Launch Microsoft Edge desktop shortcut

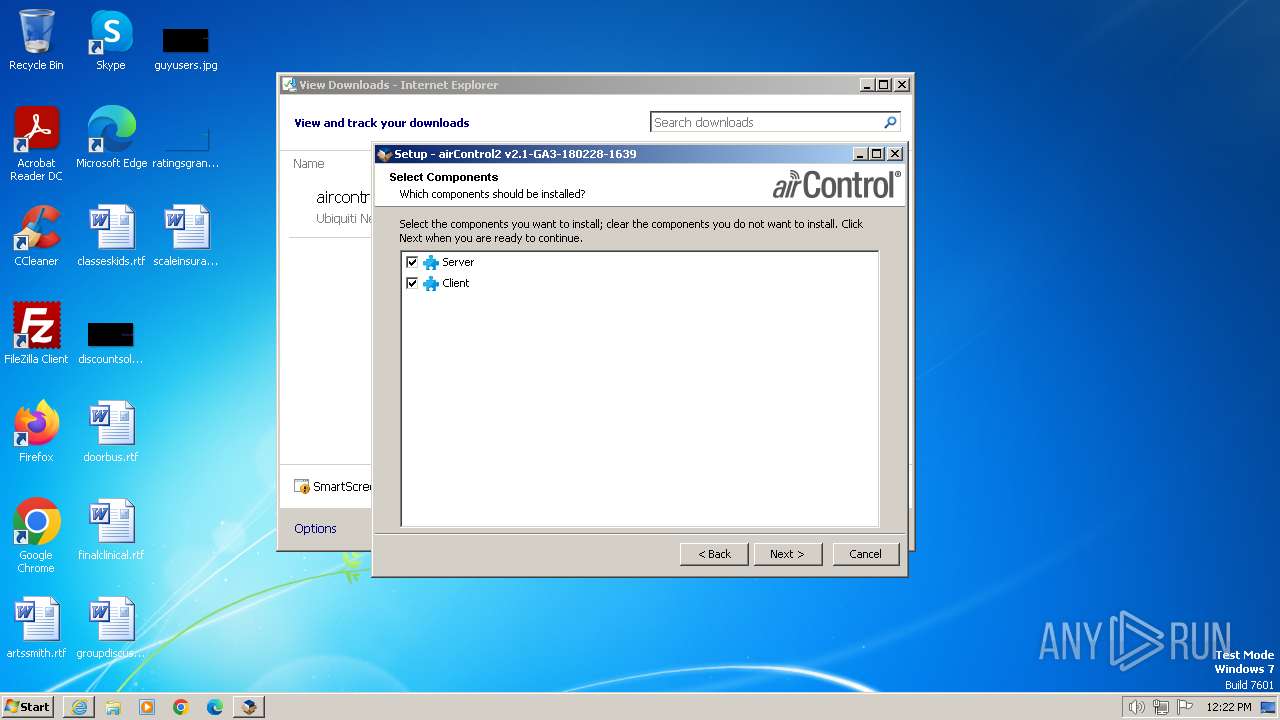pos(111,137)
